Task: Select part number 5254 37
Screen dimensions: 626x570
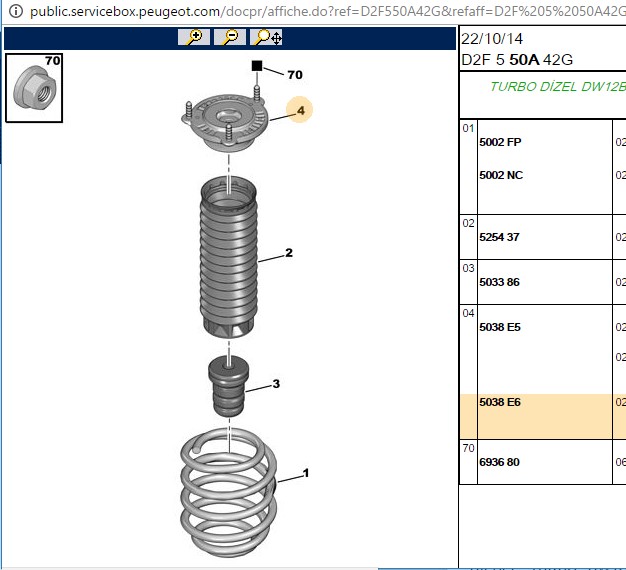Action: click(499, 237)
